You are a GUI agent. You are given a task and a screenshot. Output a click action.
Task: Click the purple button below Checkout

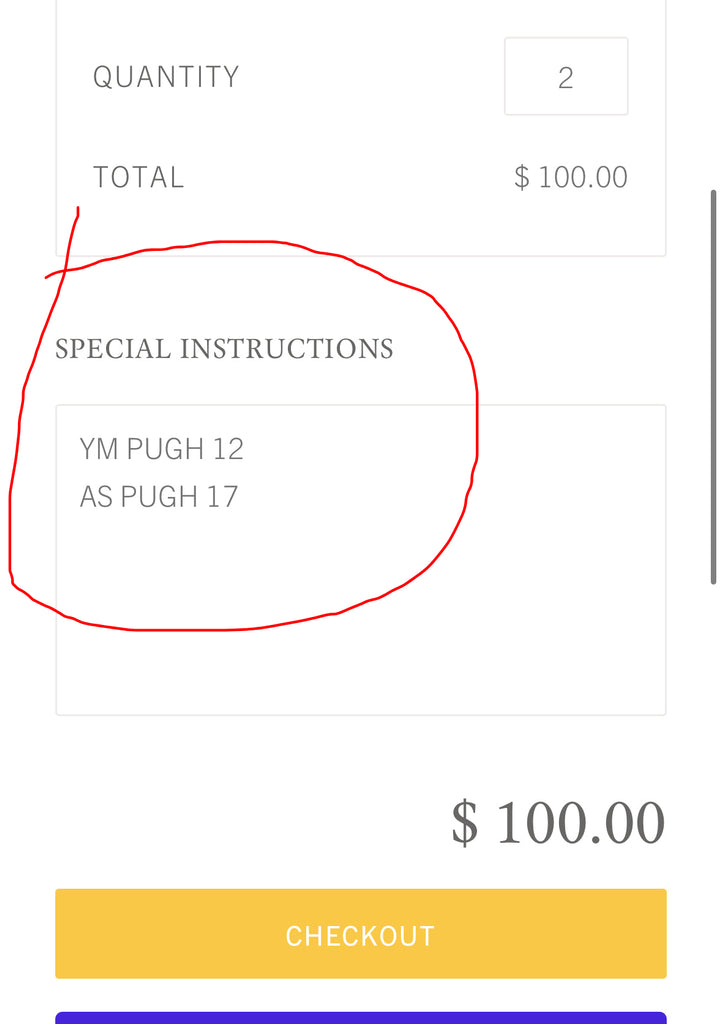point(360,1018)
